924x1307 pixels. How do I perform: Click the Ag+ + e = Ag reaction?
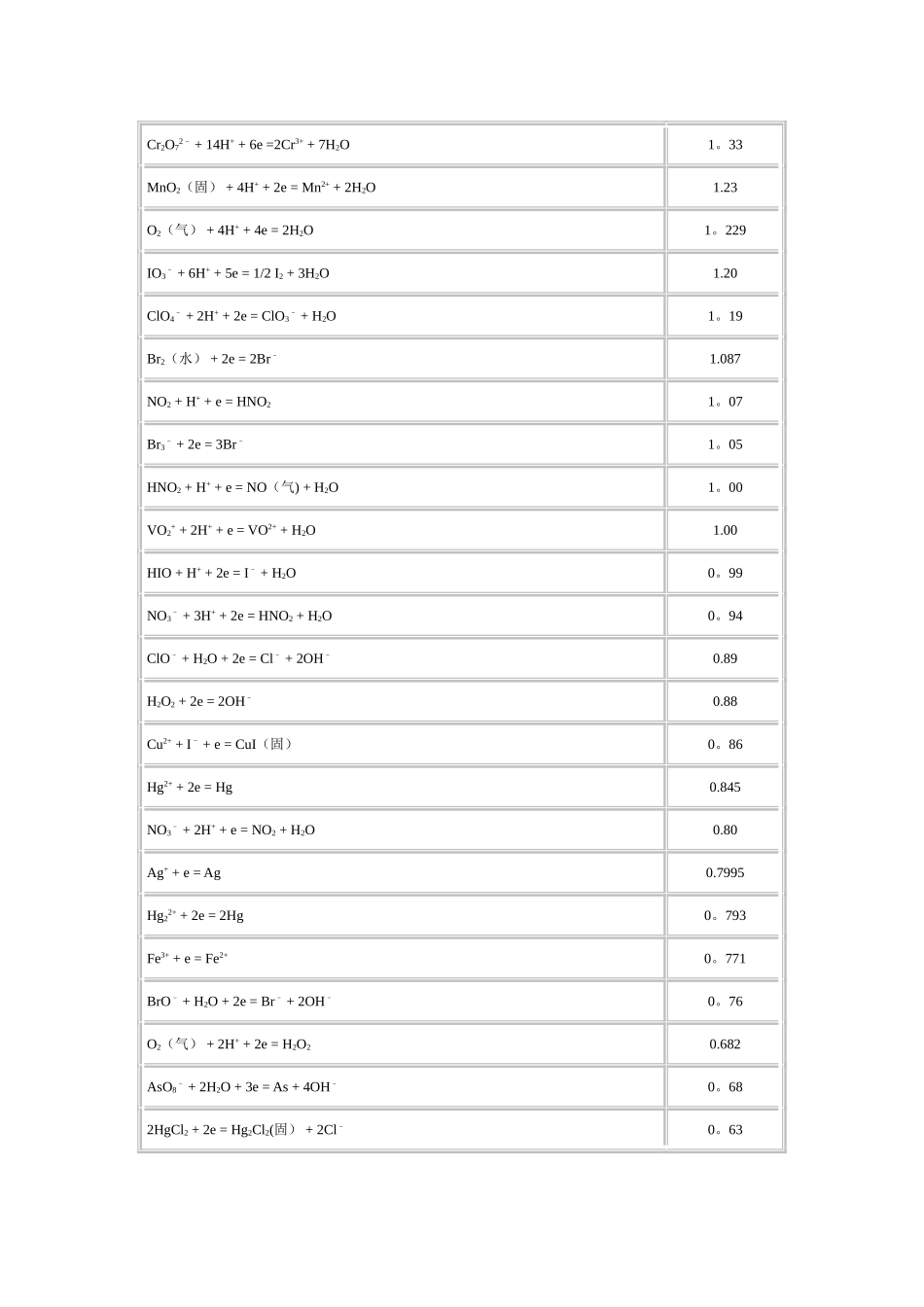click(184, 872)
